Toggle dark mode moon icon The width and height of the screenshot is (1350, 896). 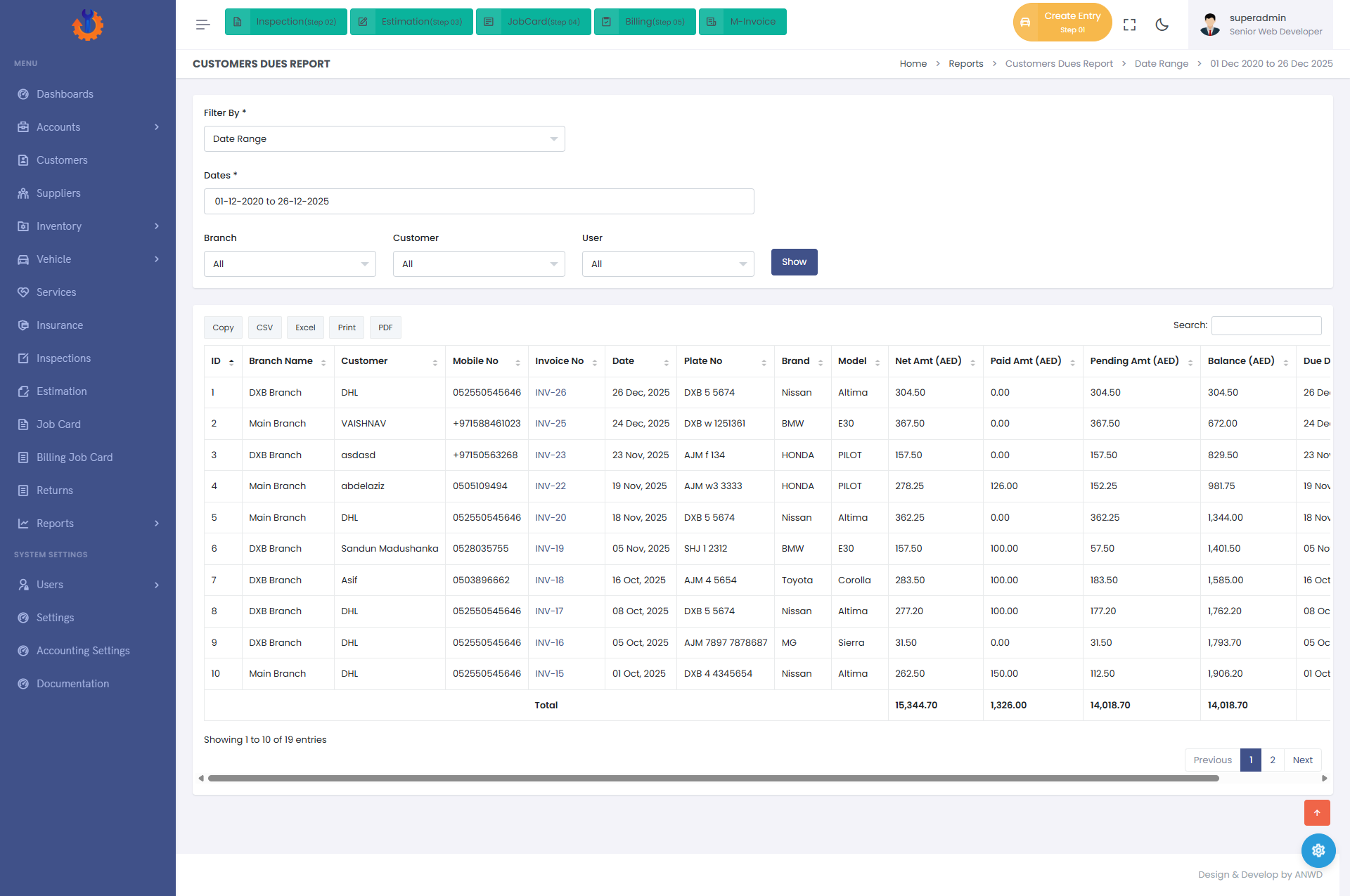pos(1162,25)
